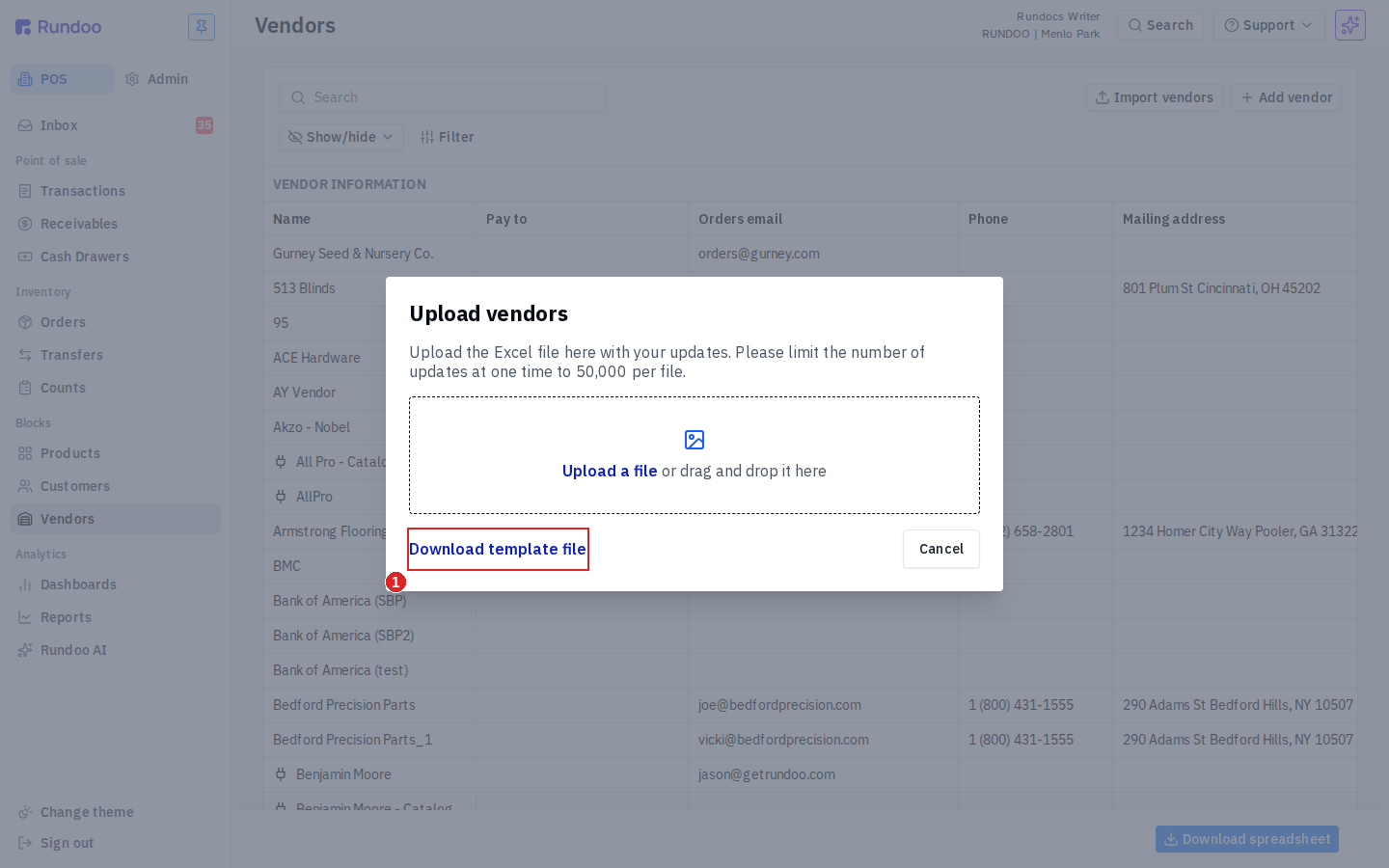Go to Orders under Inventory
The width and height of the screenshot is (1389, 868).
click(x=115, y=322)
